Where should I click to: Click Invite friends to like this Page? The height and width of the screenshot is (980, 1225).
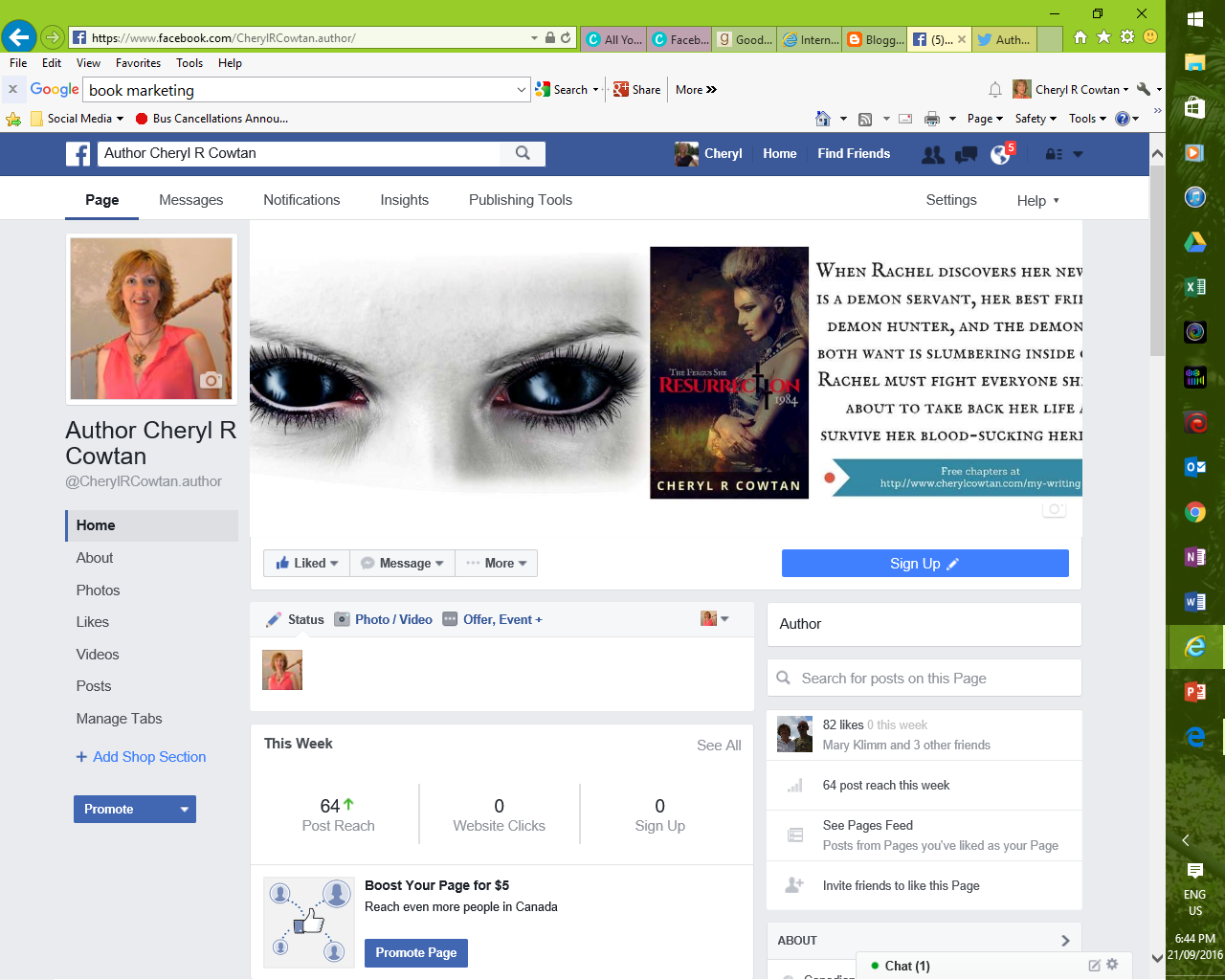pyautogui.click(x=902, y=886)
